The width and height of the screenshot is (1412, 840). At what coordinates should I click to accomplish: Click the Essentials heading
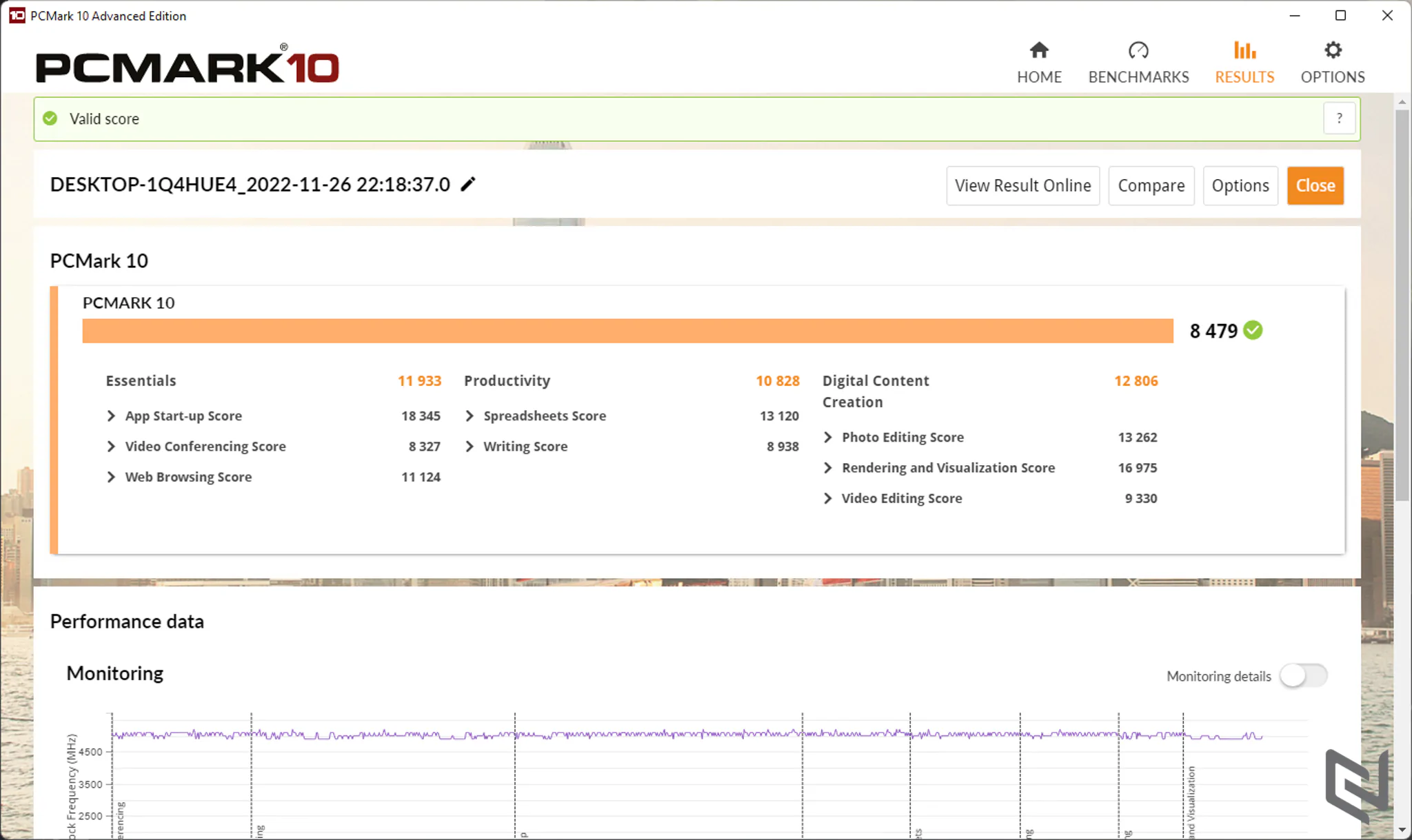tap(141, 381)
